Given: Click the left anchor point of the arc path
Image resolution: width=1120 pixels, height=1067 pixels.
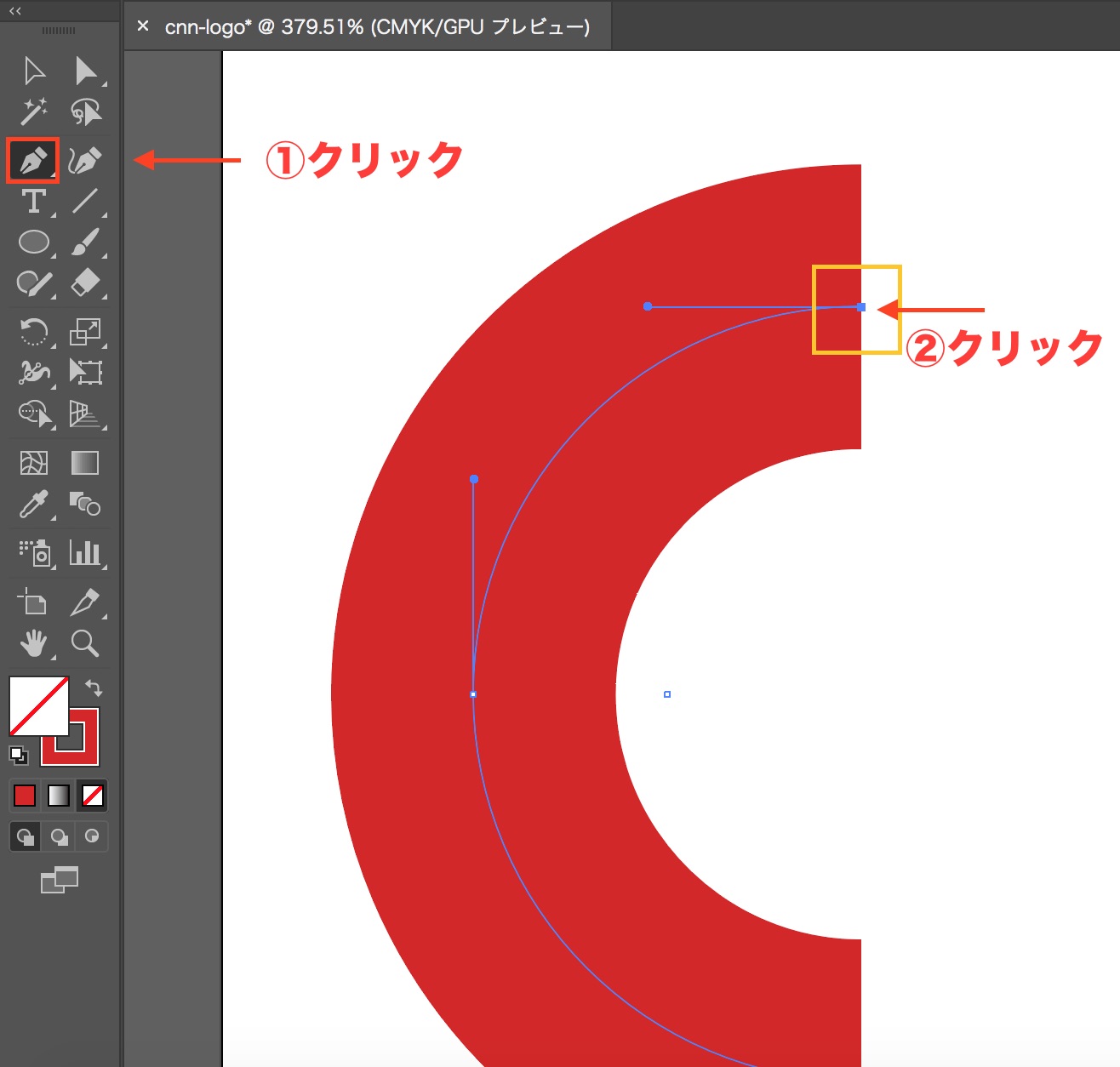Looking at the screenshot, I should 473,694.
